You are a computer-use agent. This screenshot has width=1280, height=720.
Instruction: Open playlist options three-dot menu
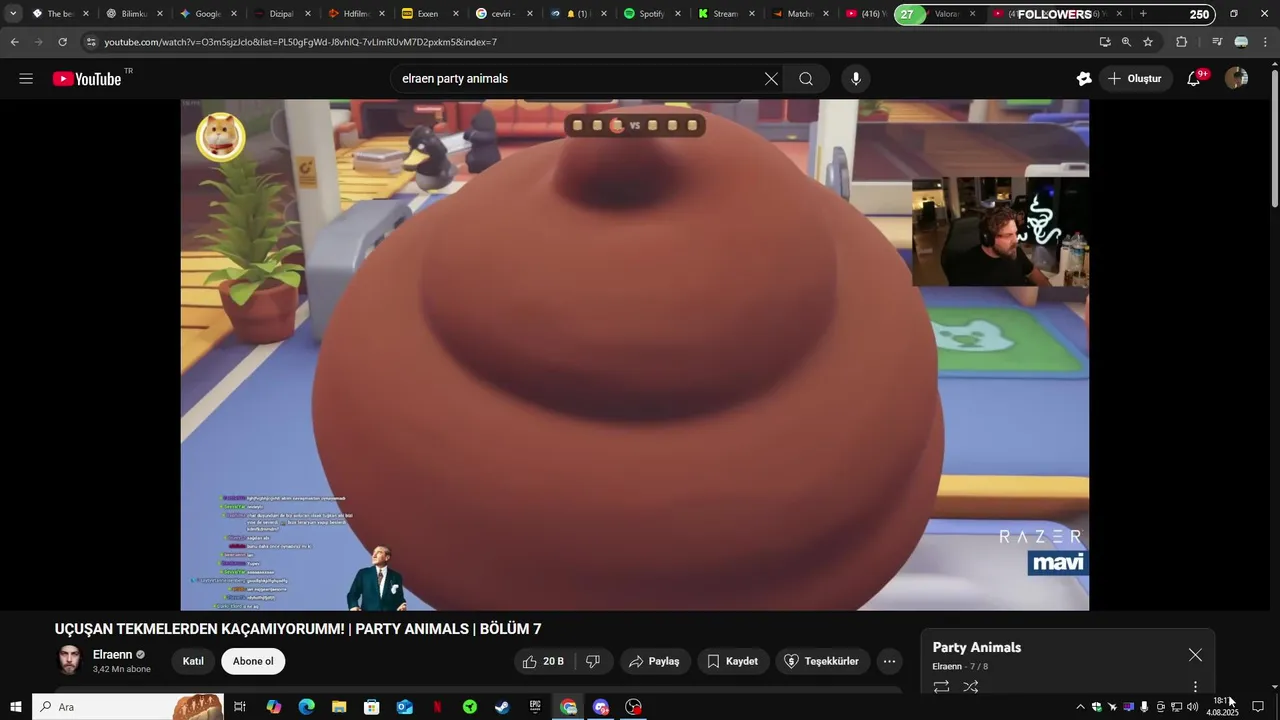[1195, 687]
